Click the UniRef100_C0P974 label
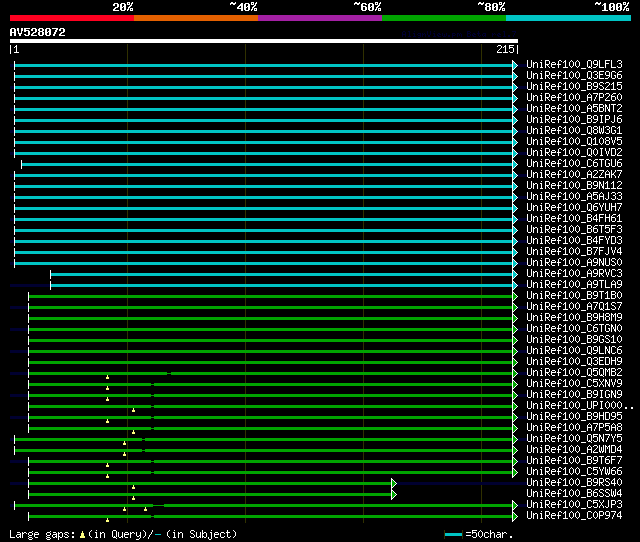Image resolution: width=640 pixels, height=542 pixels. (x=574, y=516)
